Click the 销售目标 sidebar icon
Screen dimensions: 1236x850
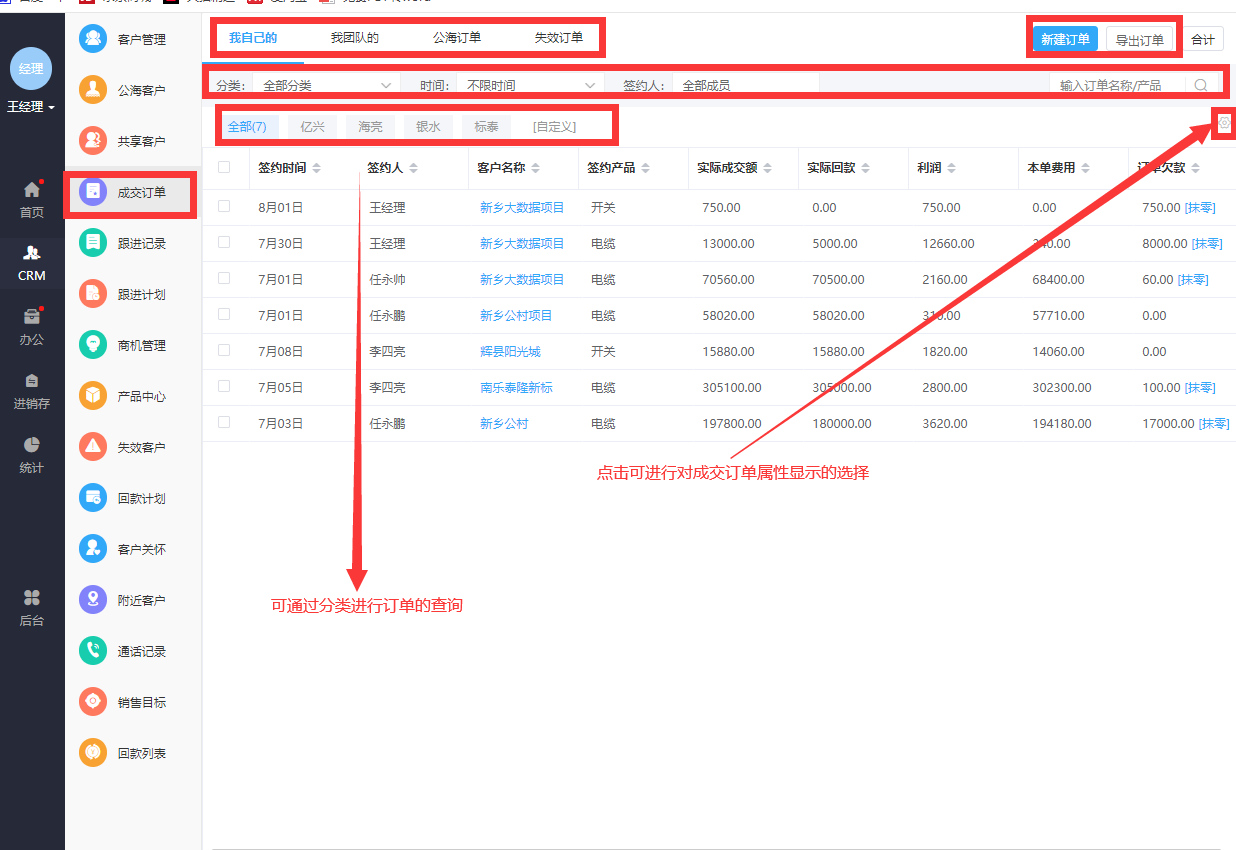[93, 702]
